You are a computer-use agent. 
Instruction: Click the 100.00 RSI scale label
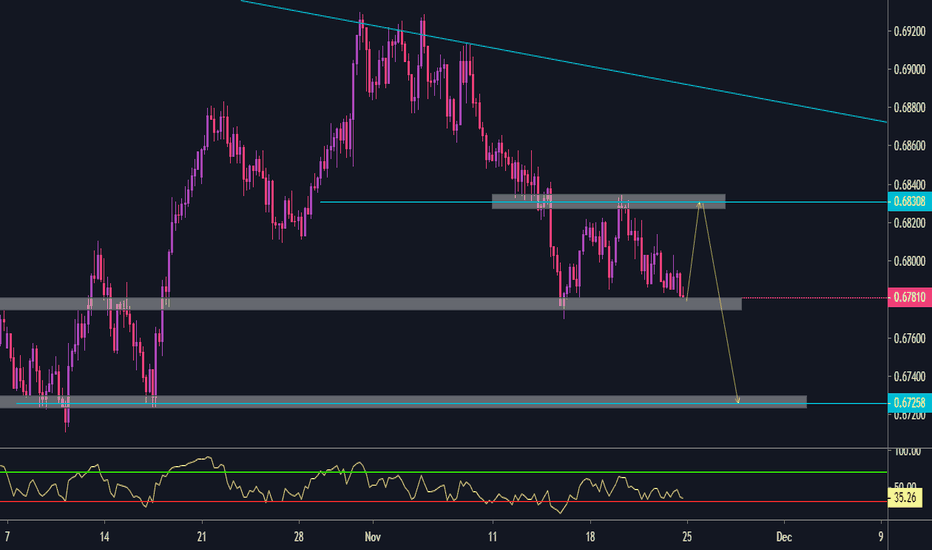[908, 452]
